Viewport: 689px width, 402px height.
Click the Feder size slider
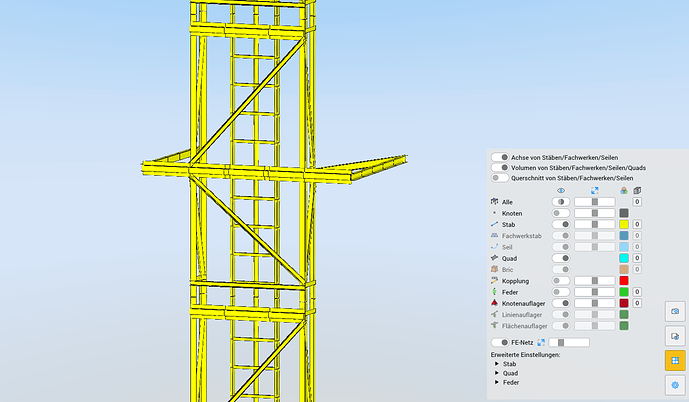[595, 292]
